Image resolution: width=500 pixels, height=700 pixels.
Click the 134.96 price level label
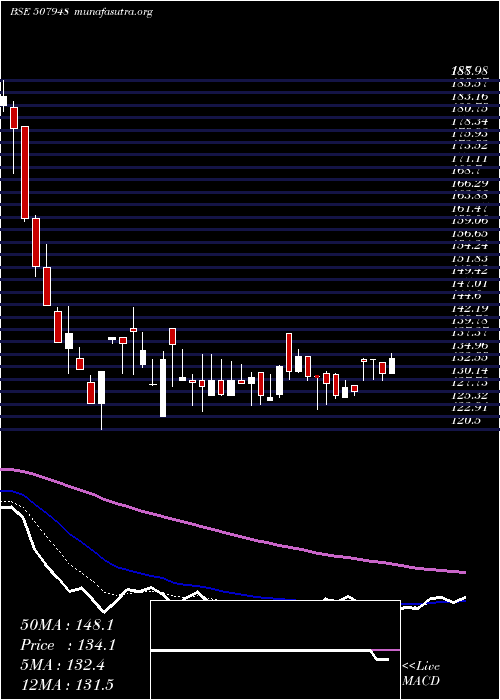(x=470, y=346)
